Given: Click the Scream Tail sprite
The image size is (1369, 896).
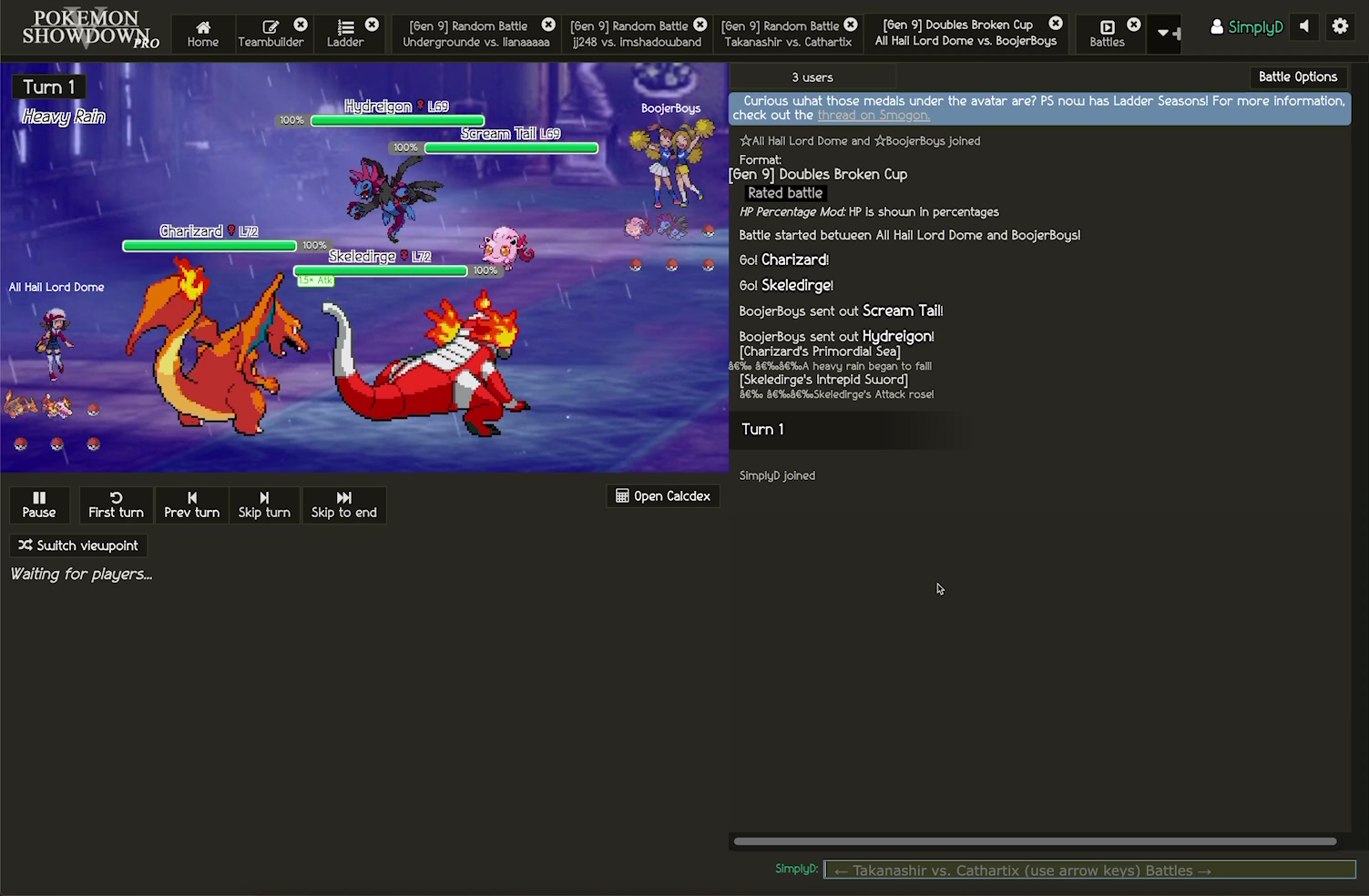Looking at the screenshot, I should point(506,247).
